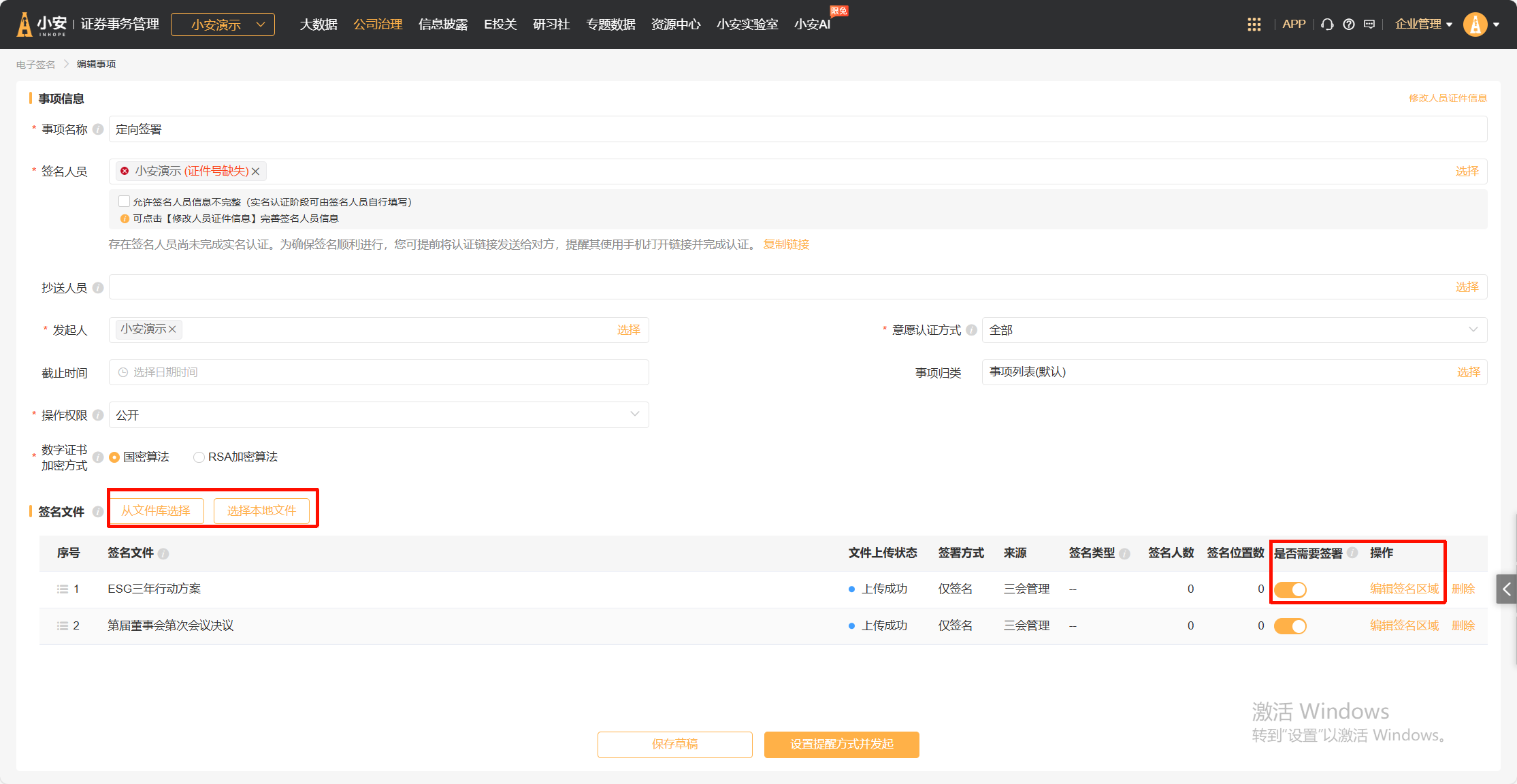Toggle signing switch for 第届董事会第次会议决议

click(x=1290, y=626)
